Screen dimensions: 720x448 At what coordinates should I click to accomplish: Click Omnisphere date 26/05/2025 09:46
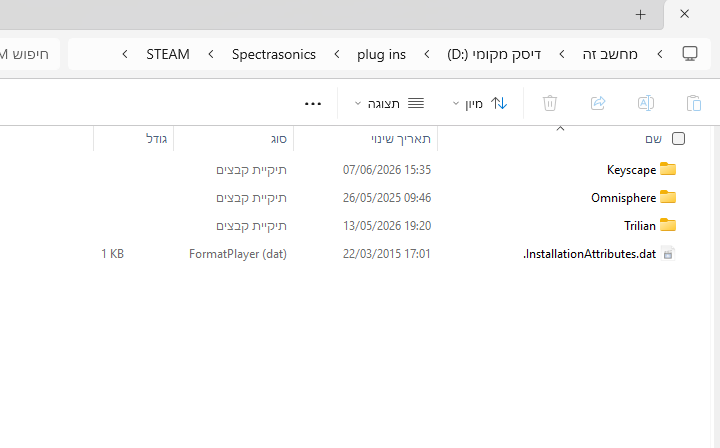pos(387,198)
